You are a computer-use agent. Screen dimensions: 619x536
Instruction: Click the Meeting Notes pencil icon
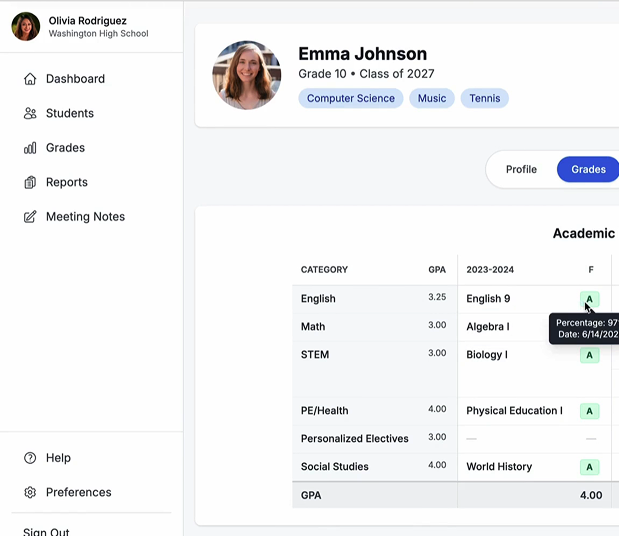[x=30, y=217]
